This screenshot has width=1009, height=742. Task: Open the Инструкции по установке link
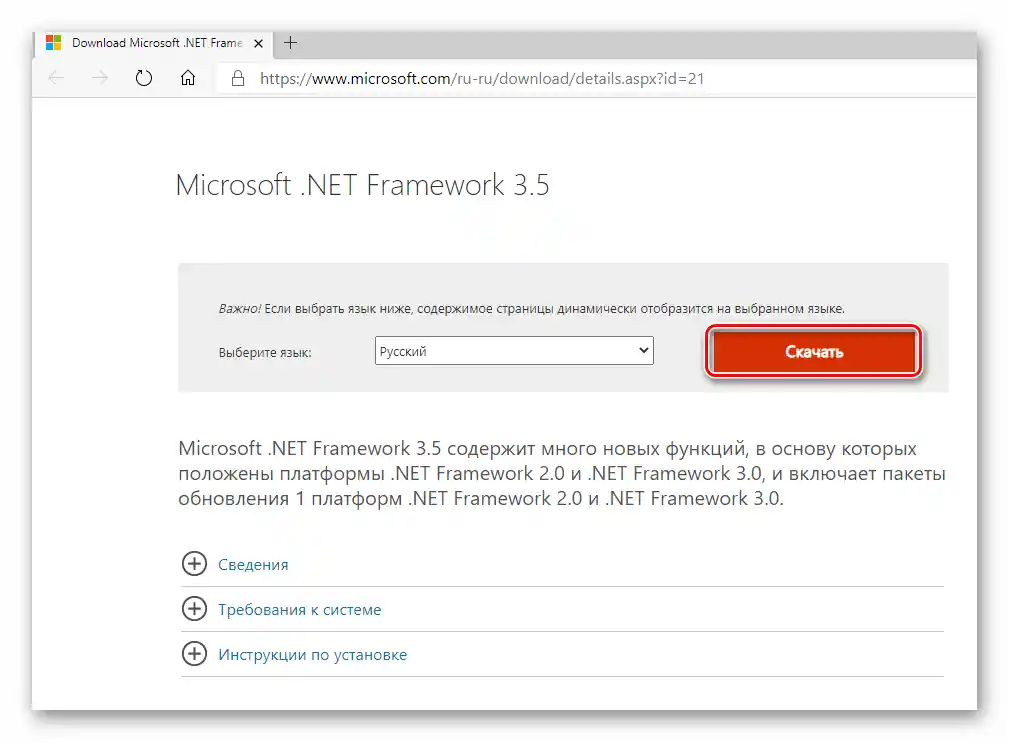pos(312,655)
